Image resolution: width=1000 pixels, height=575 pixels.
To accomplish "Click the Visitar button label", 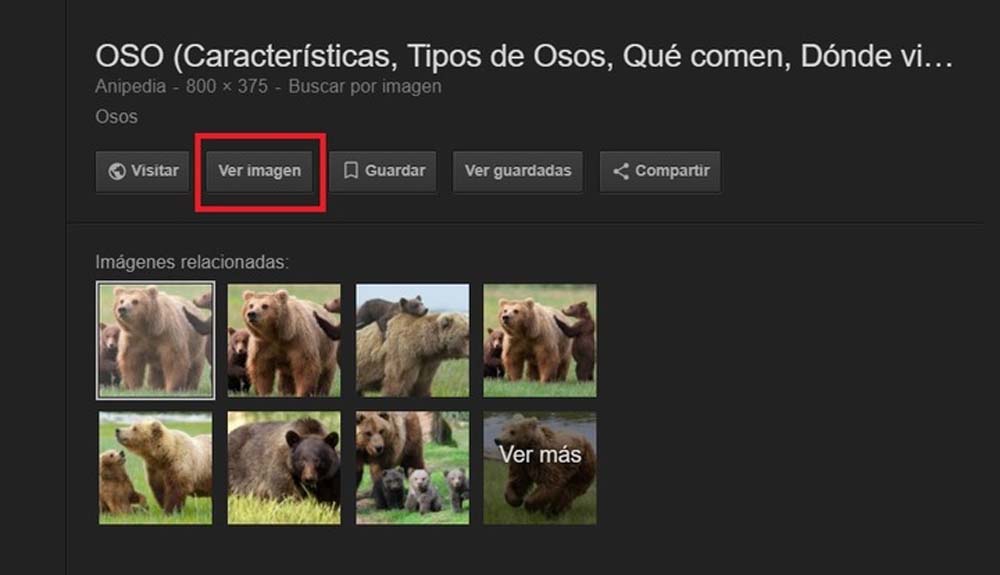I will [155, 171].
